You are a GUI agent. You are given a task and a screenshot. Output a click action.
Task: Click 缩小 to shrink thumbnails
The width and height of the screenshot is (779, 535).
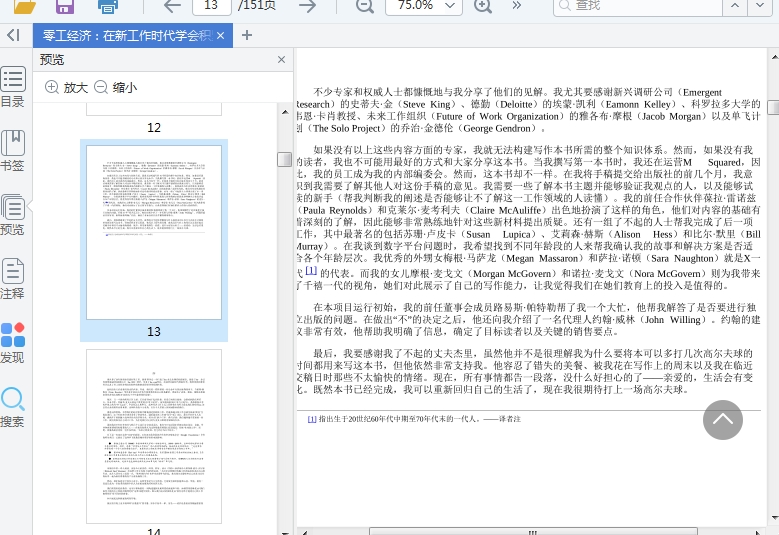[x=115, y=88]
